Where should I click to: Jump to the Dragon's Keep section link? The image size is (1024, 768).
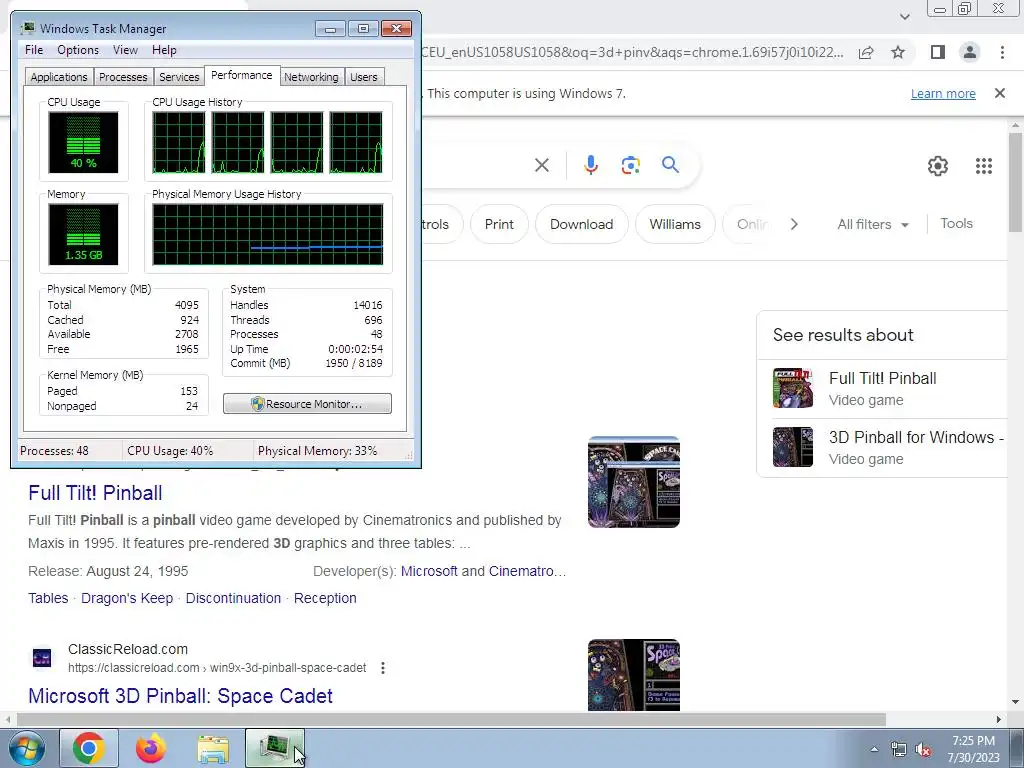[127, 598]
